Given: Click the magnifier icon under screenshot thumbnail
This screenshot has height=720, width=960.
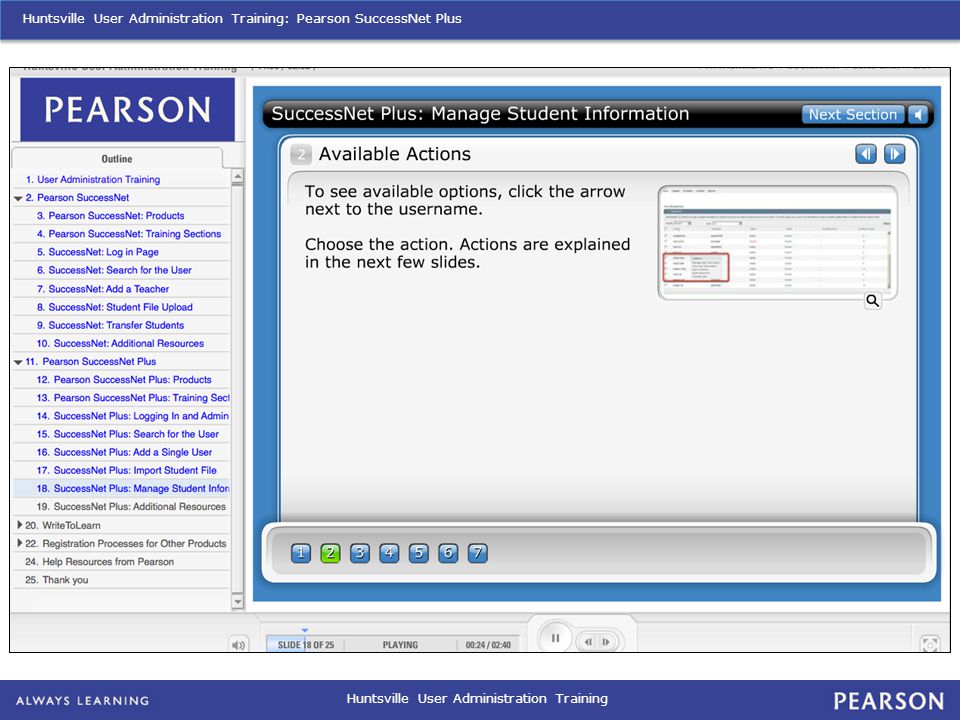Looking at the screenshot, I should [x=872, y=301].
